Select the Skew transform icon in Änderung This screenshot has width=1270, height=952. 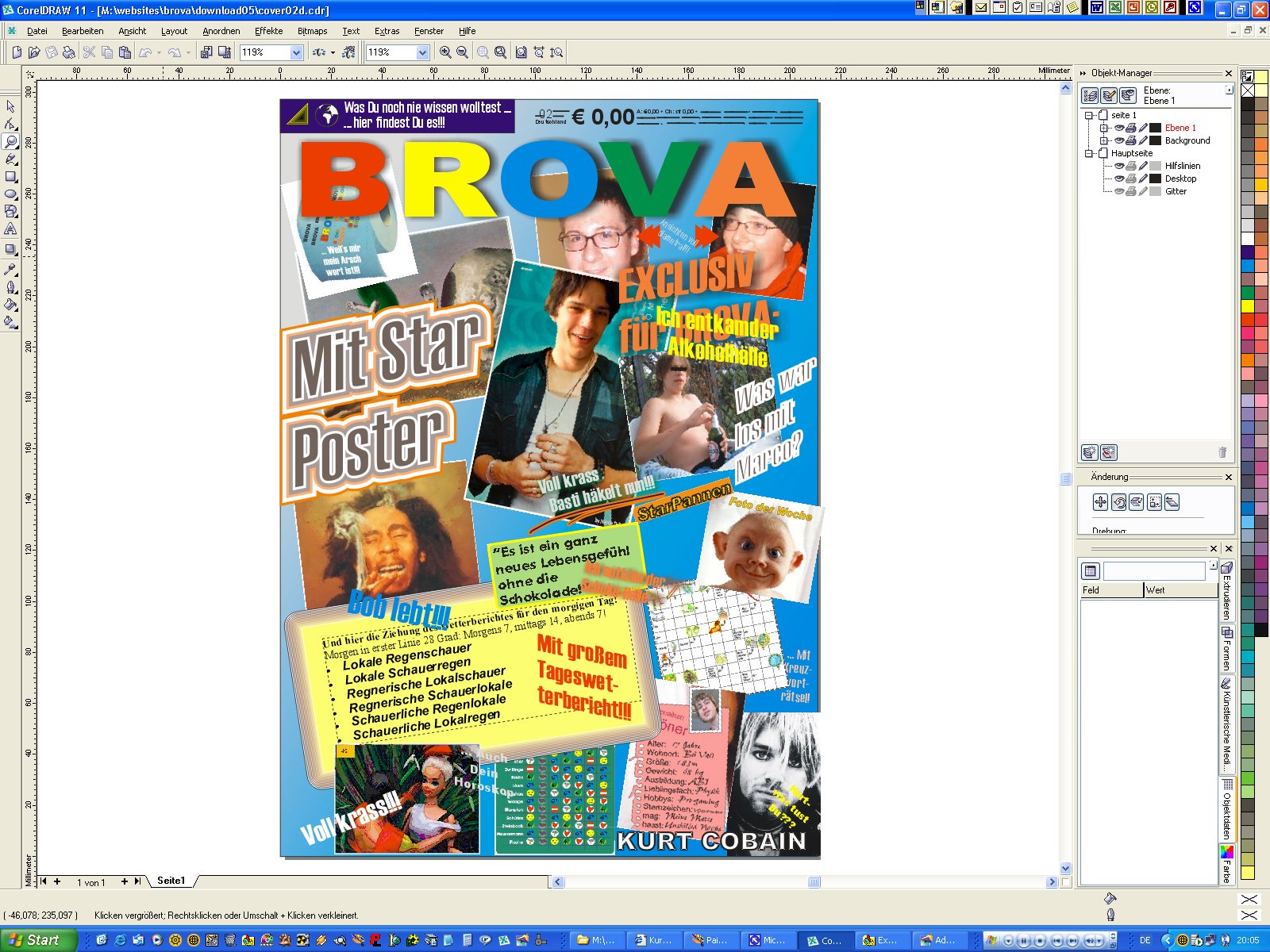coord(1172,502)
